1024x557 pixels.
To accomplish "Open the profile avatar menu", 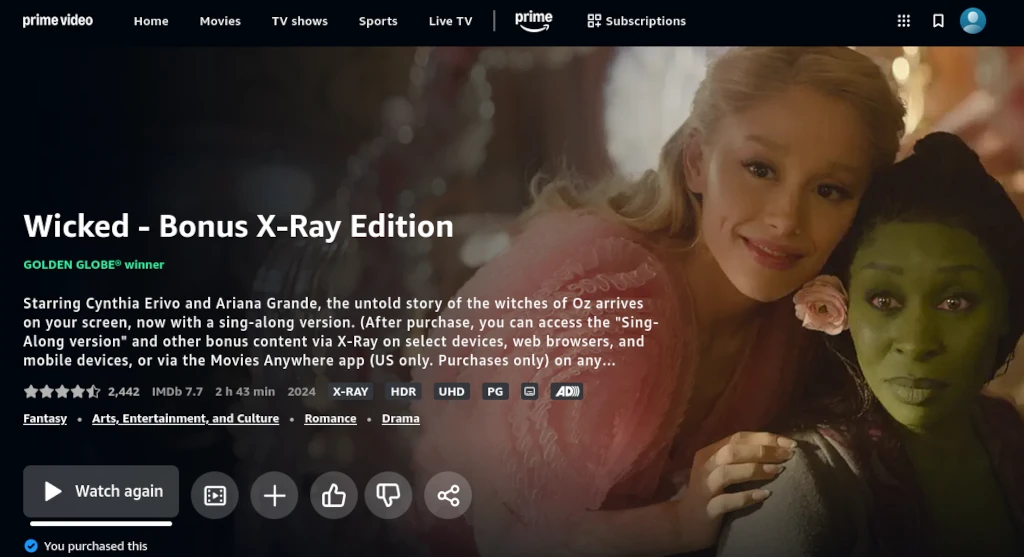I will click(972, 21).
